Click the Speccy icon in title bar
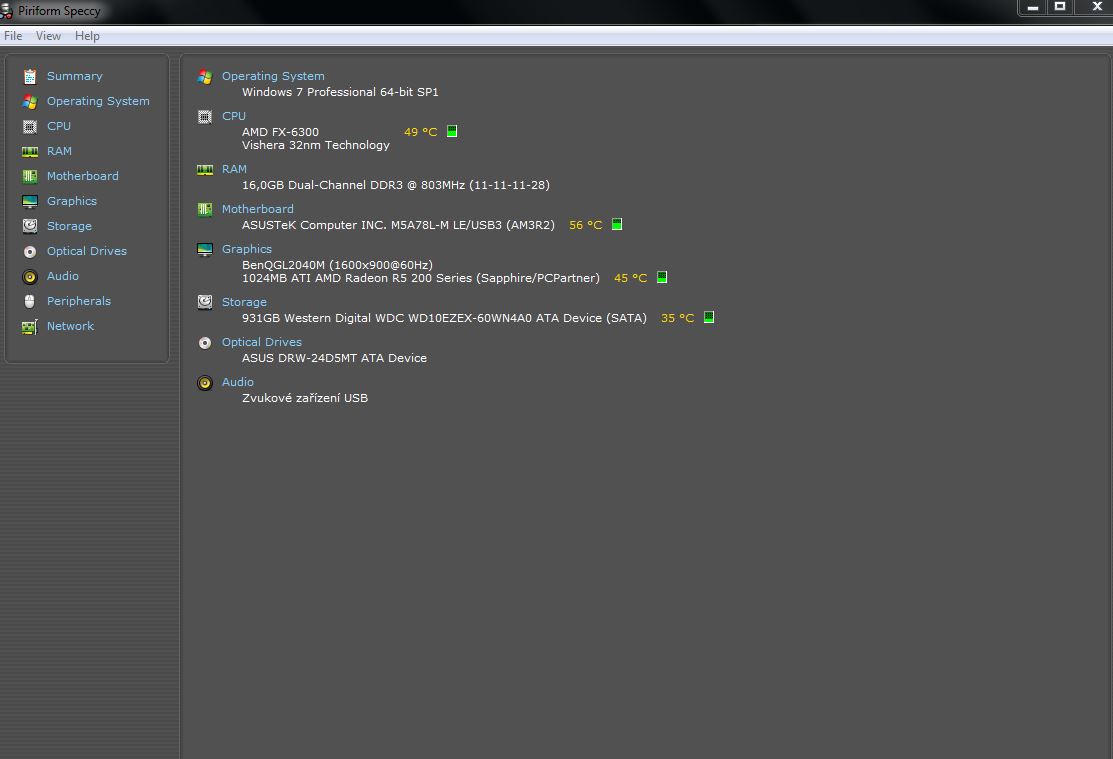 pos(6,11)
